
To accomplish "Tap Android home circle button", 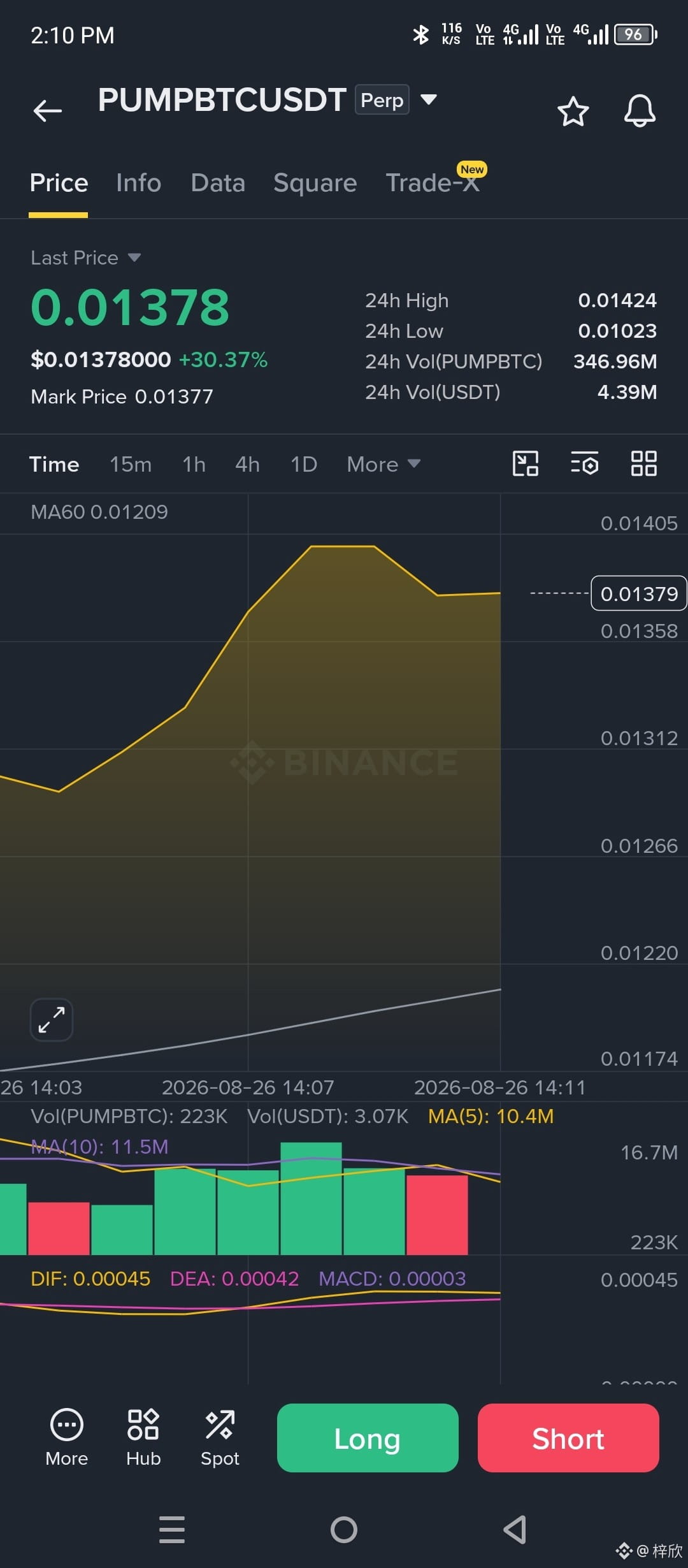I will [344, 1530].
